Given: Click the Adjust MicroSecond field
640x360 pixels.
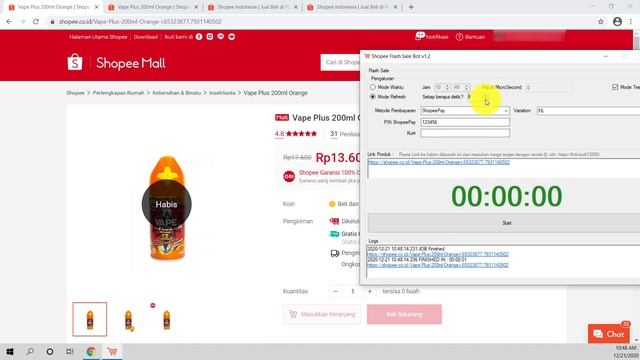Looking at the screenshot, I should pos(549,87).
